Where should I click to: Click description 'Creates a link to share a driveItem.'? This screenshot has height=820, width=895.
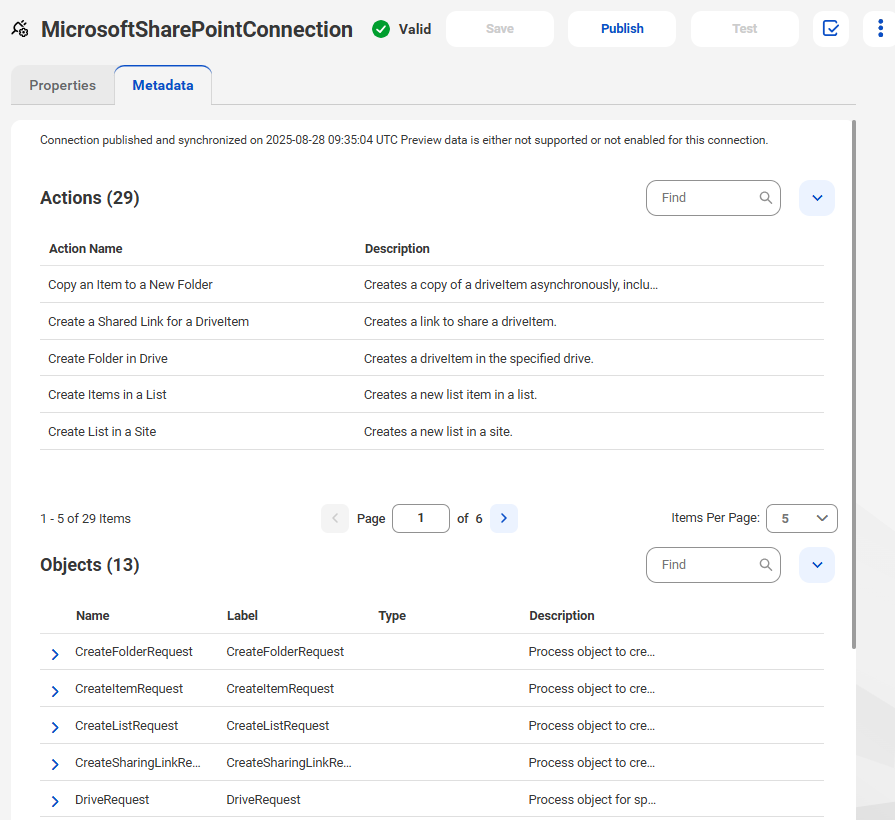[460, 321]
